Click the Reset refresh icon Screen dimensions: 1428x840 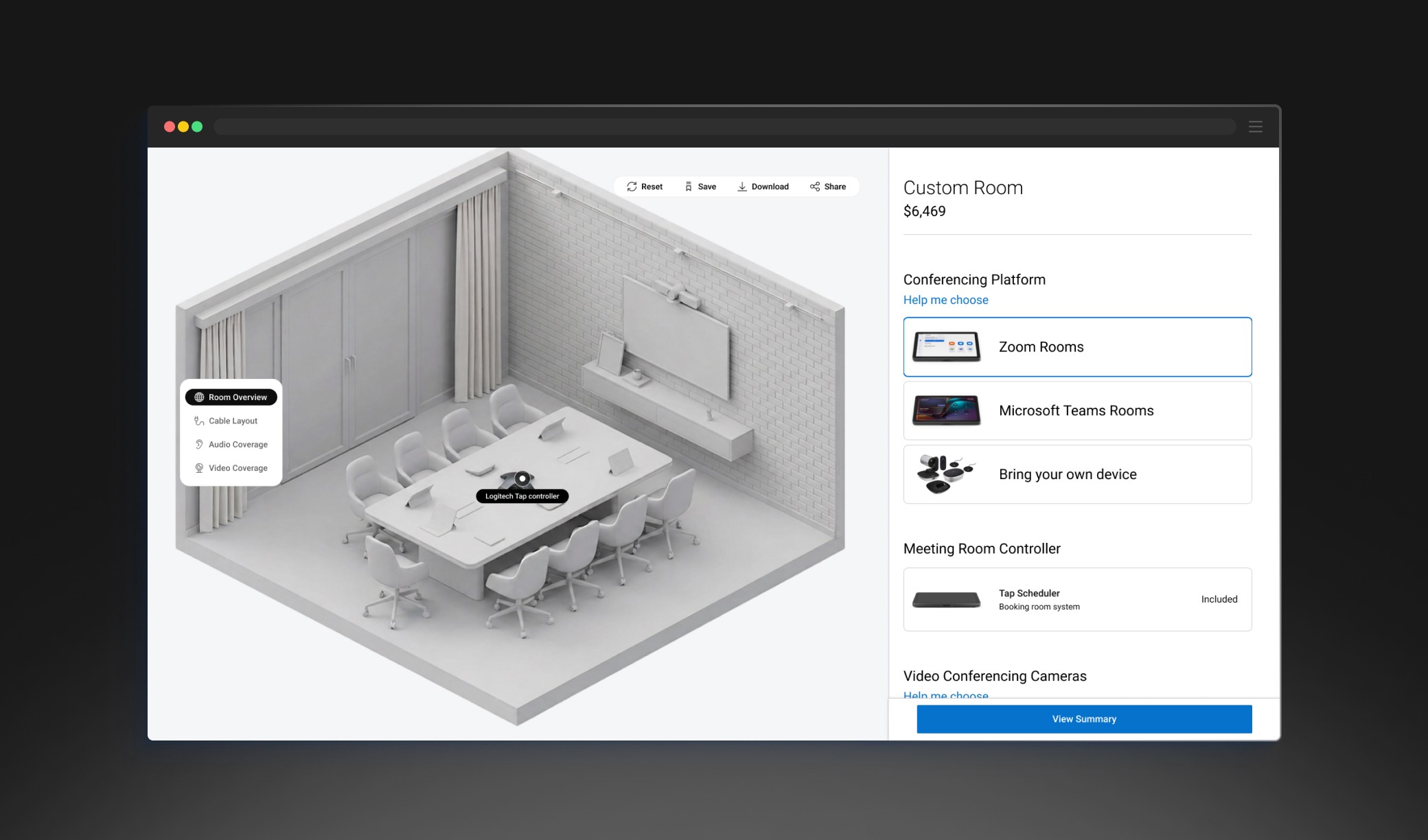coord(632,187)
